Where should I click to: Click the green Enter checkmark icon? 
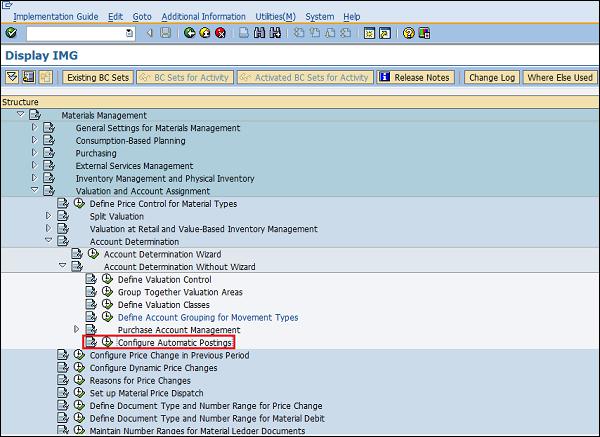(11, 33)
